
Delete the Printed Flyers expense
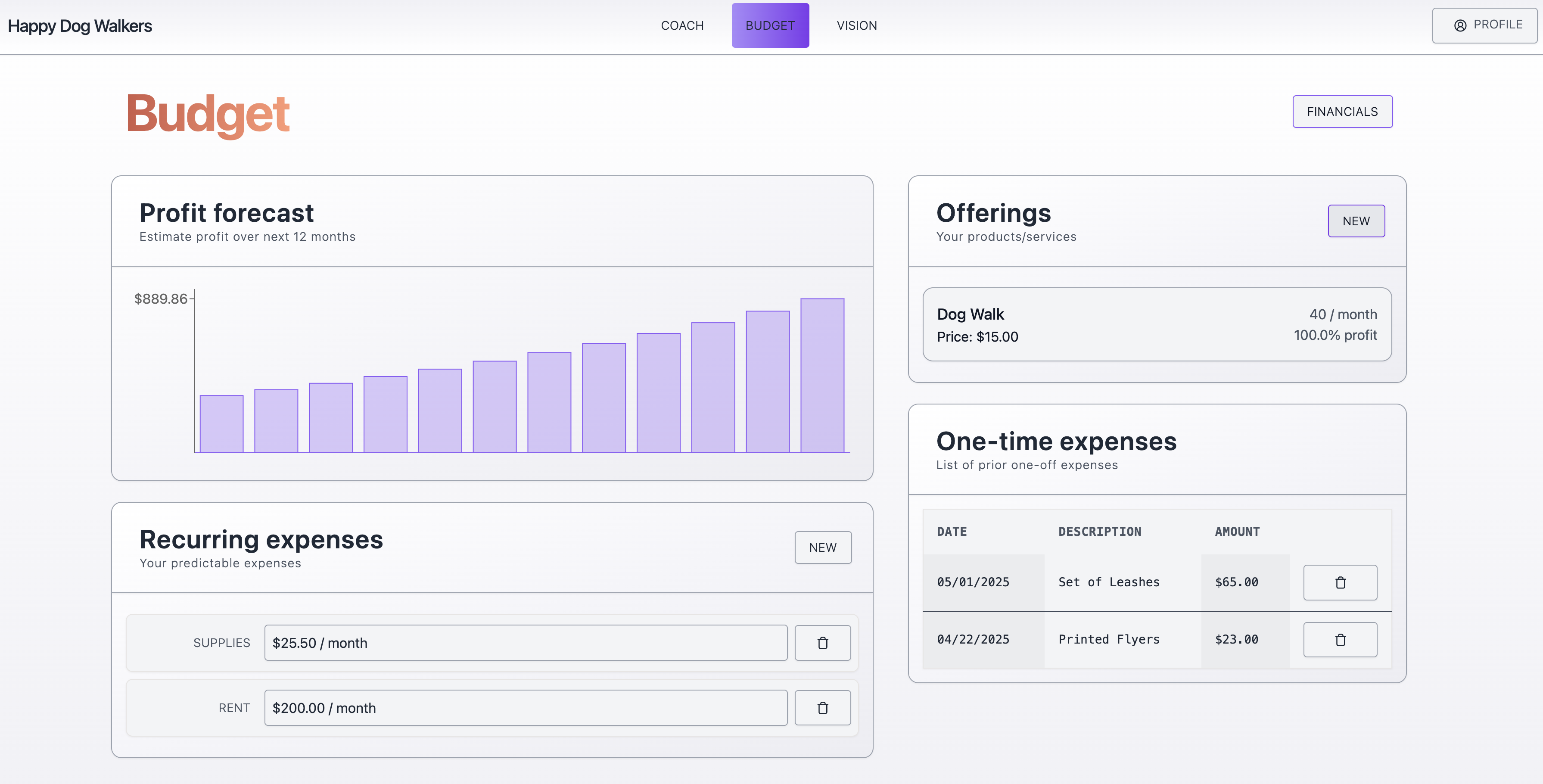click(1340, 639)
